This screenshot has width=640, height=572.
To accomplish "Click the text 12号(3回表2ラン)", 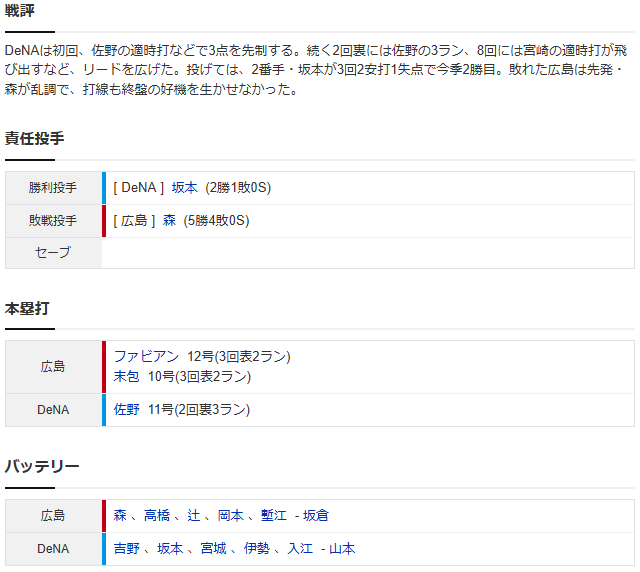I will tap(239, 356).
